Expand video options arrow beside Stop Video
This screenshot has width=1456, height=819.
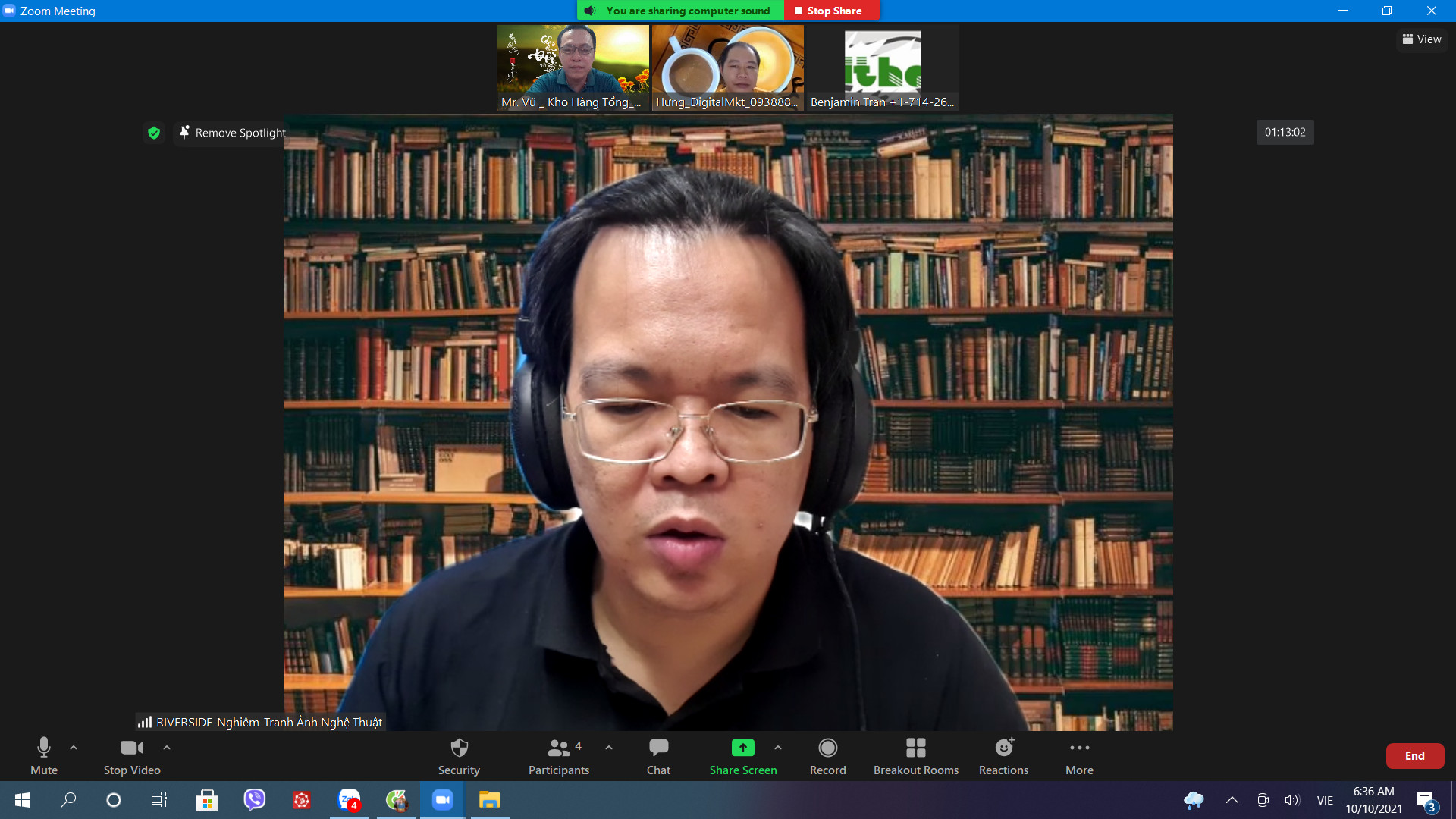pos(167,748)
